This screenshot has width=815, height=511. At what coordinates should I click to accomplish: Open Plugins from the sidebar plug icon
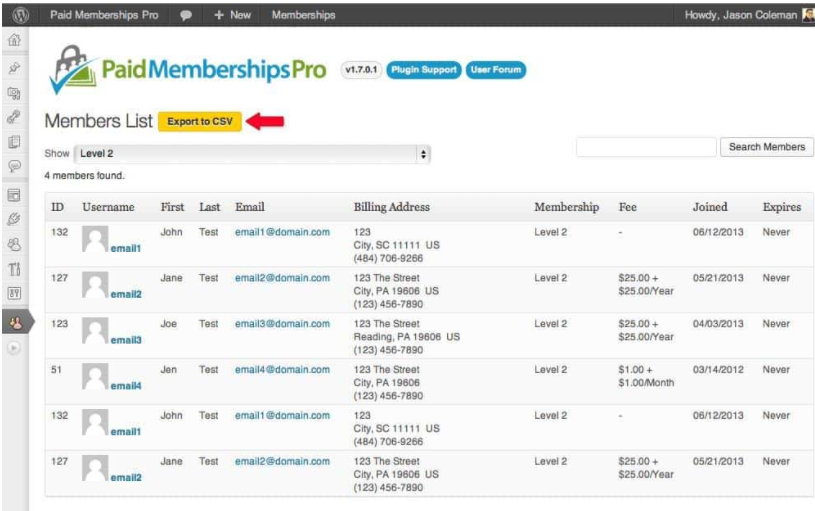[x=14, y=219]
